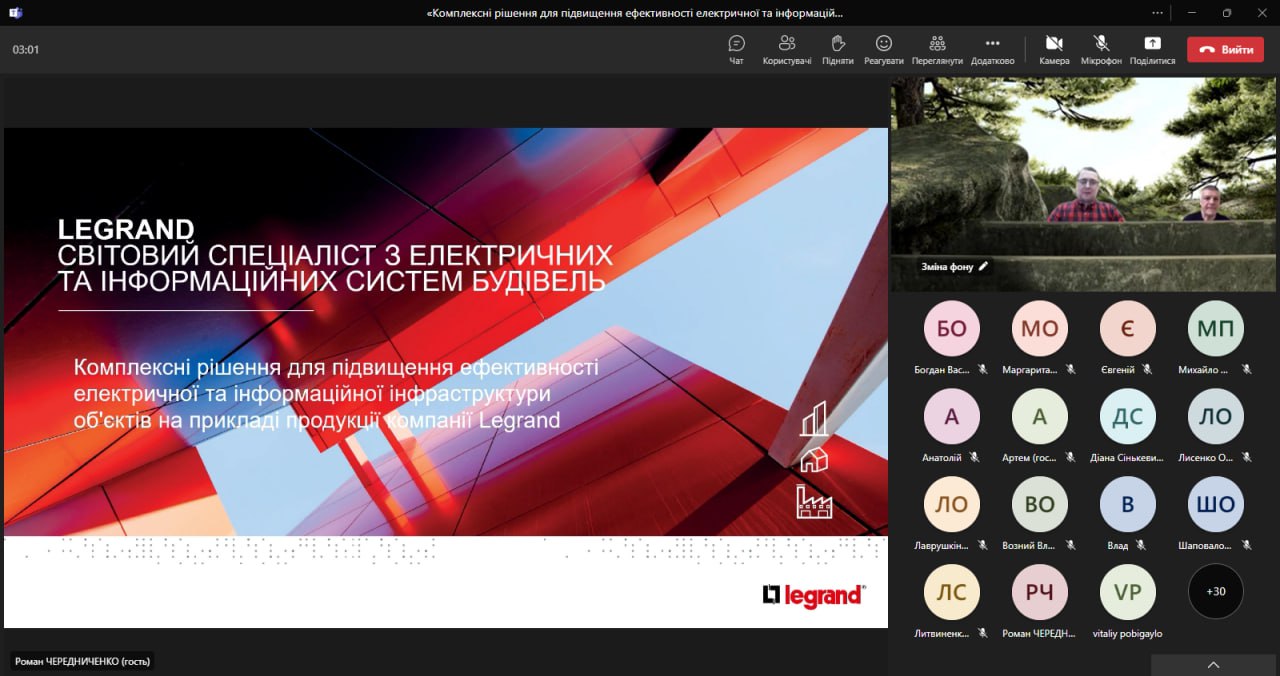The height and width of the screenshot is (676, 1280).
Task: Unmute the Мікрофон
Action: [x=1101, y=50]
